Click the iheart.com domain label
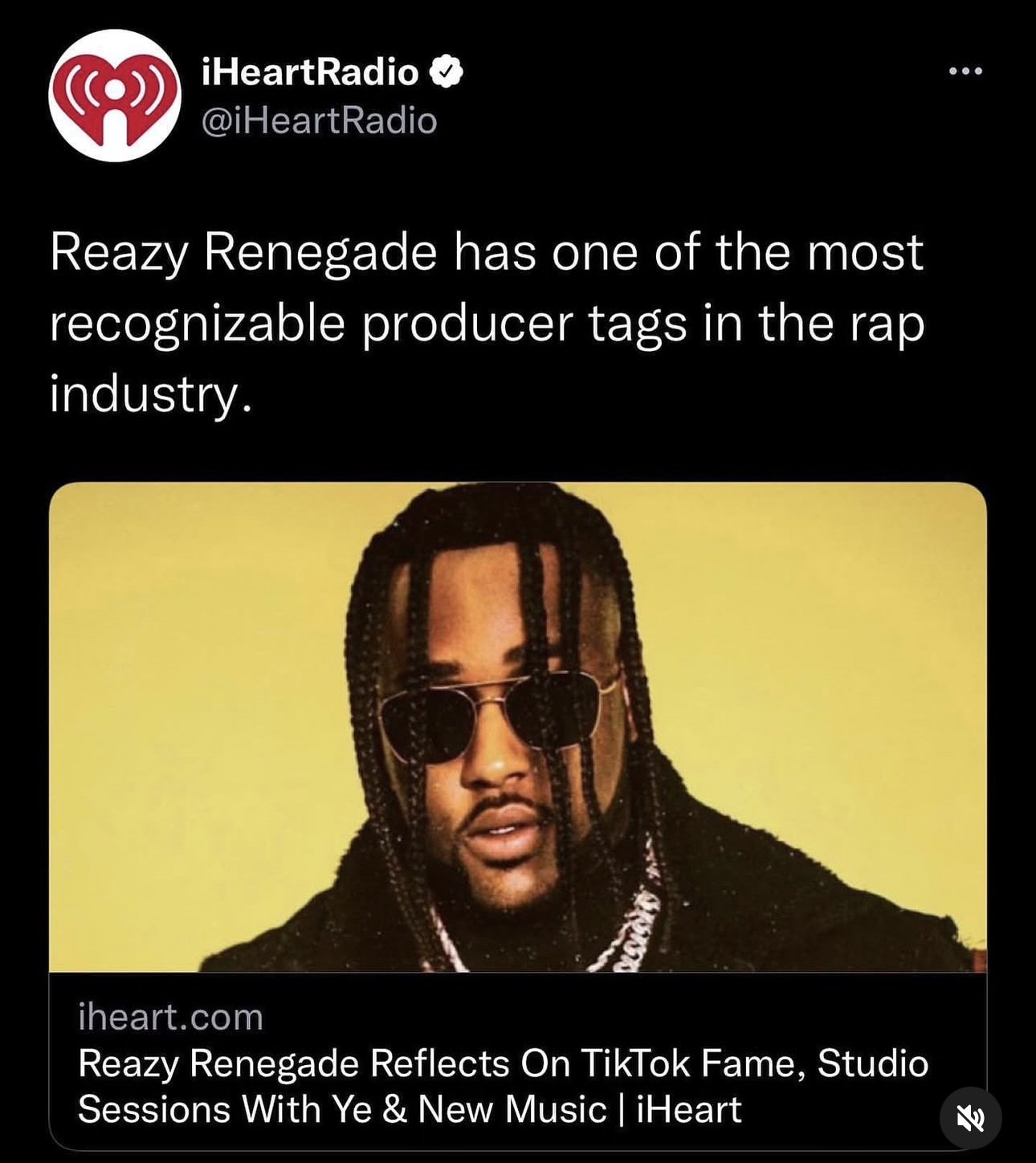 click(x=171, y=1017)
